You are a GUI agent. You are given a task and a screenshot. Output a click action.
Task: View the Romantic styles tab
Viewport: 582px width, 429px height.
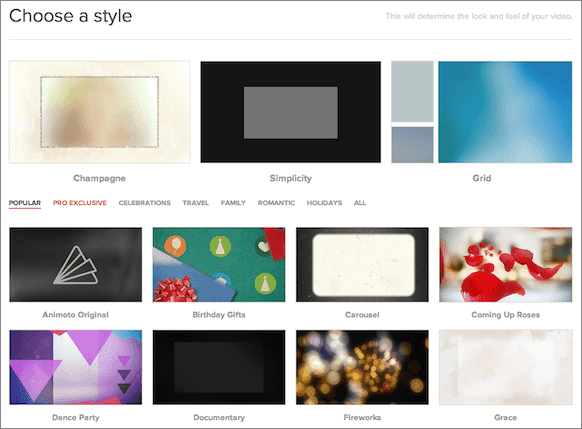[276, 203]
